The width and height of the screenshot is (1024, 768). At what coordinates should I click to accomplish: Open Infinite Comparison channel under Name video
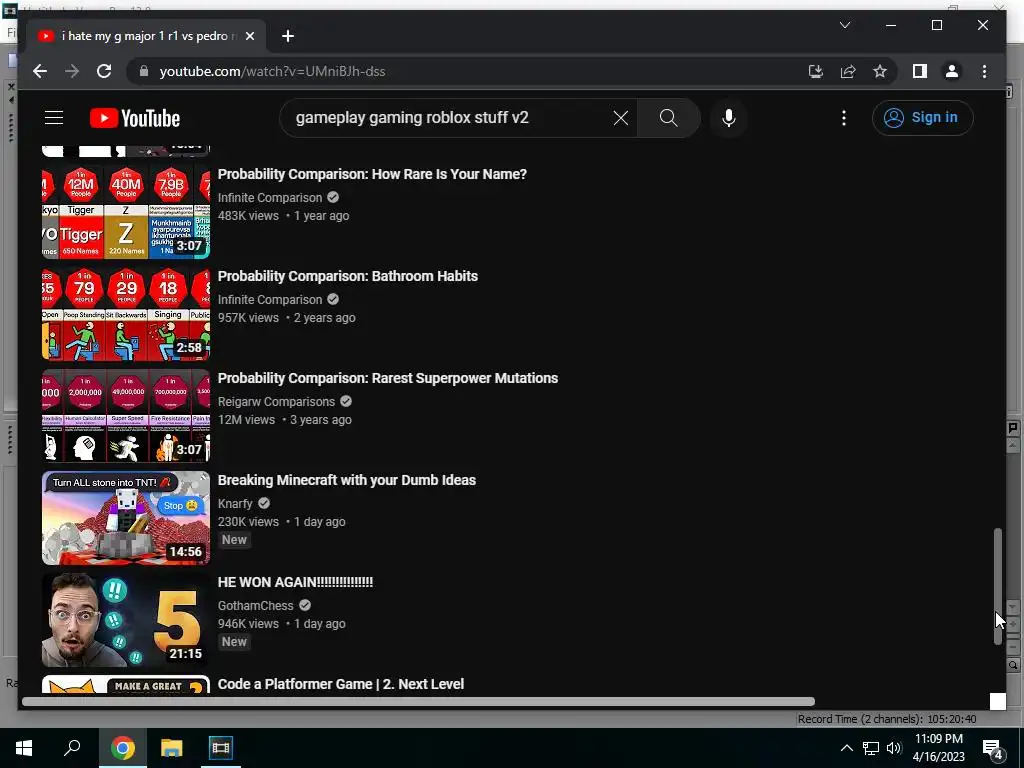(x=270, y=197)
